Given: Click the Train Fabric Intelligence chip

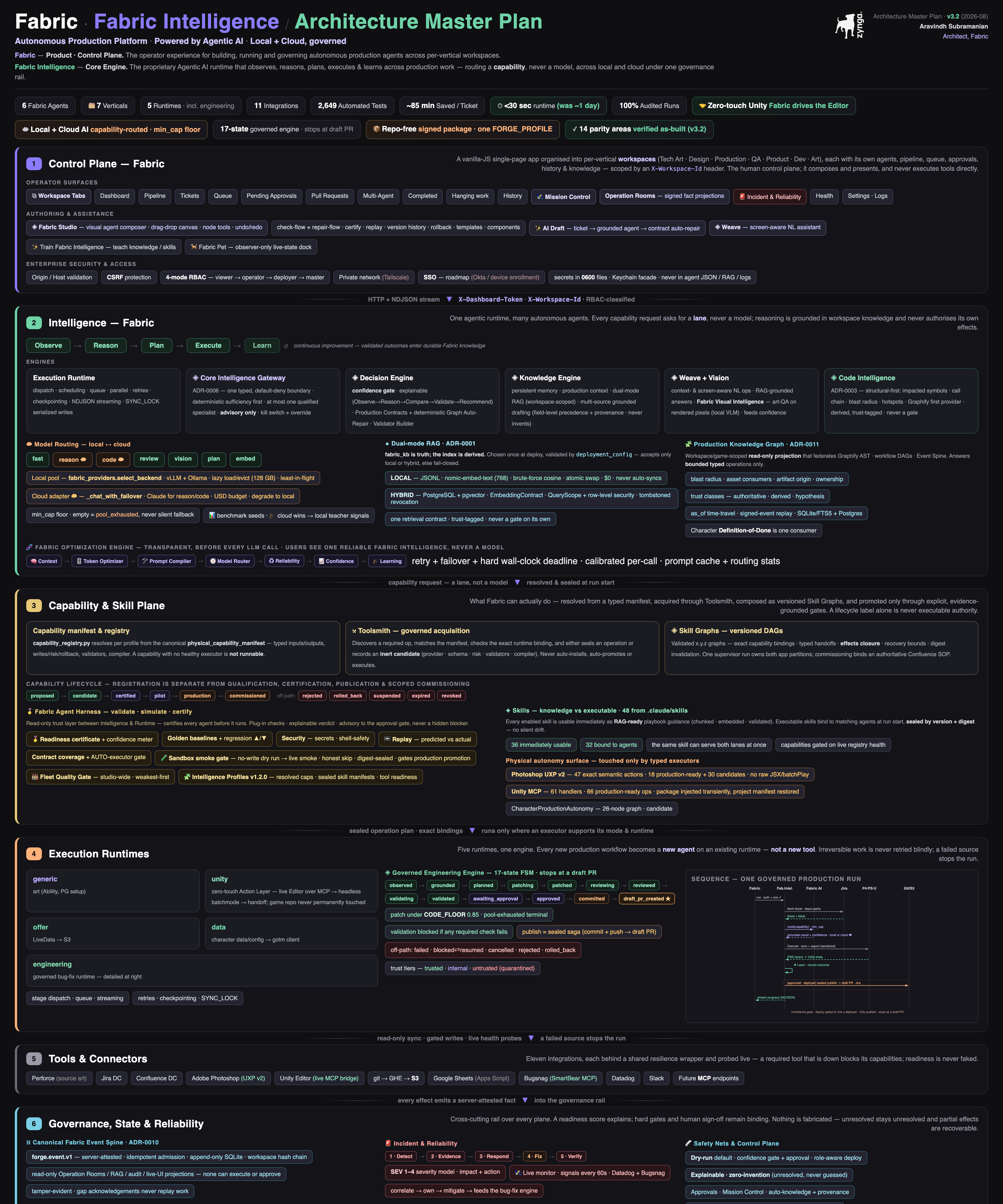Looking at the screenshot, I should click(x=104, y=247).
